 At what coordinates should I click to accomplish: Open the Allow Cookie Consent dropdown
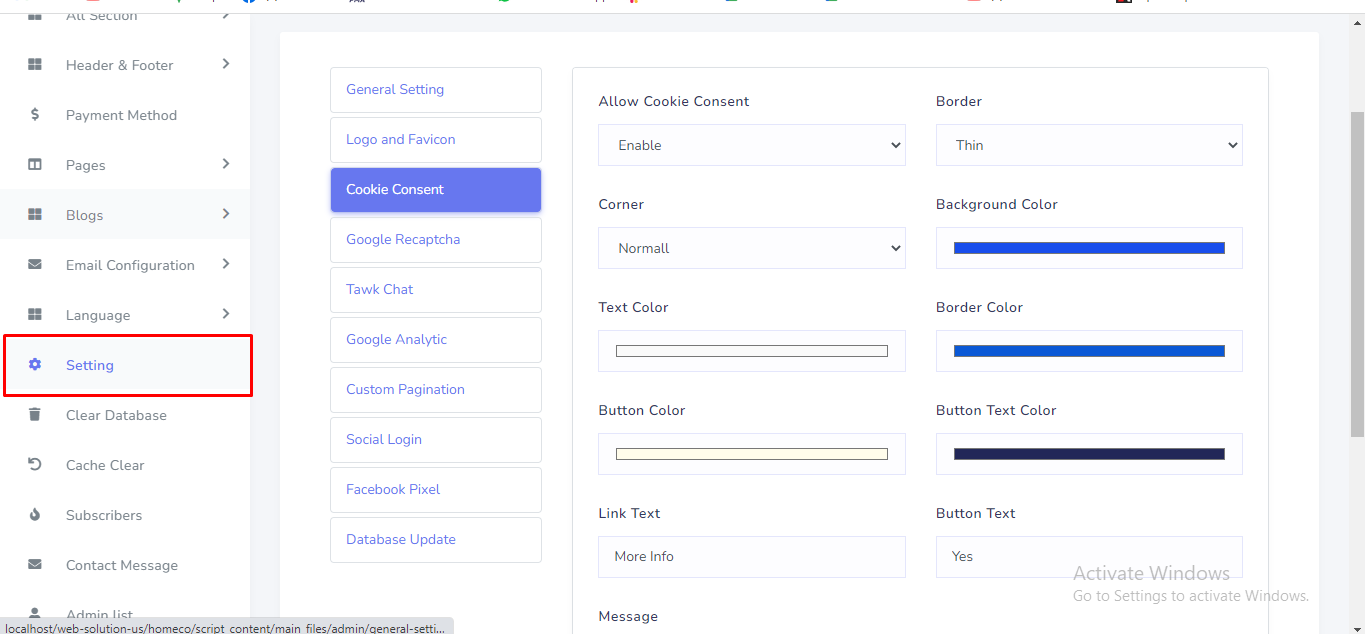[751, 145]
